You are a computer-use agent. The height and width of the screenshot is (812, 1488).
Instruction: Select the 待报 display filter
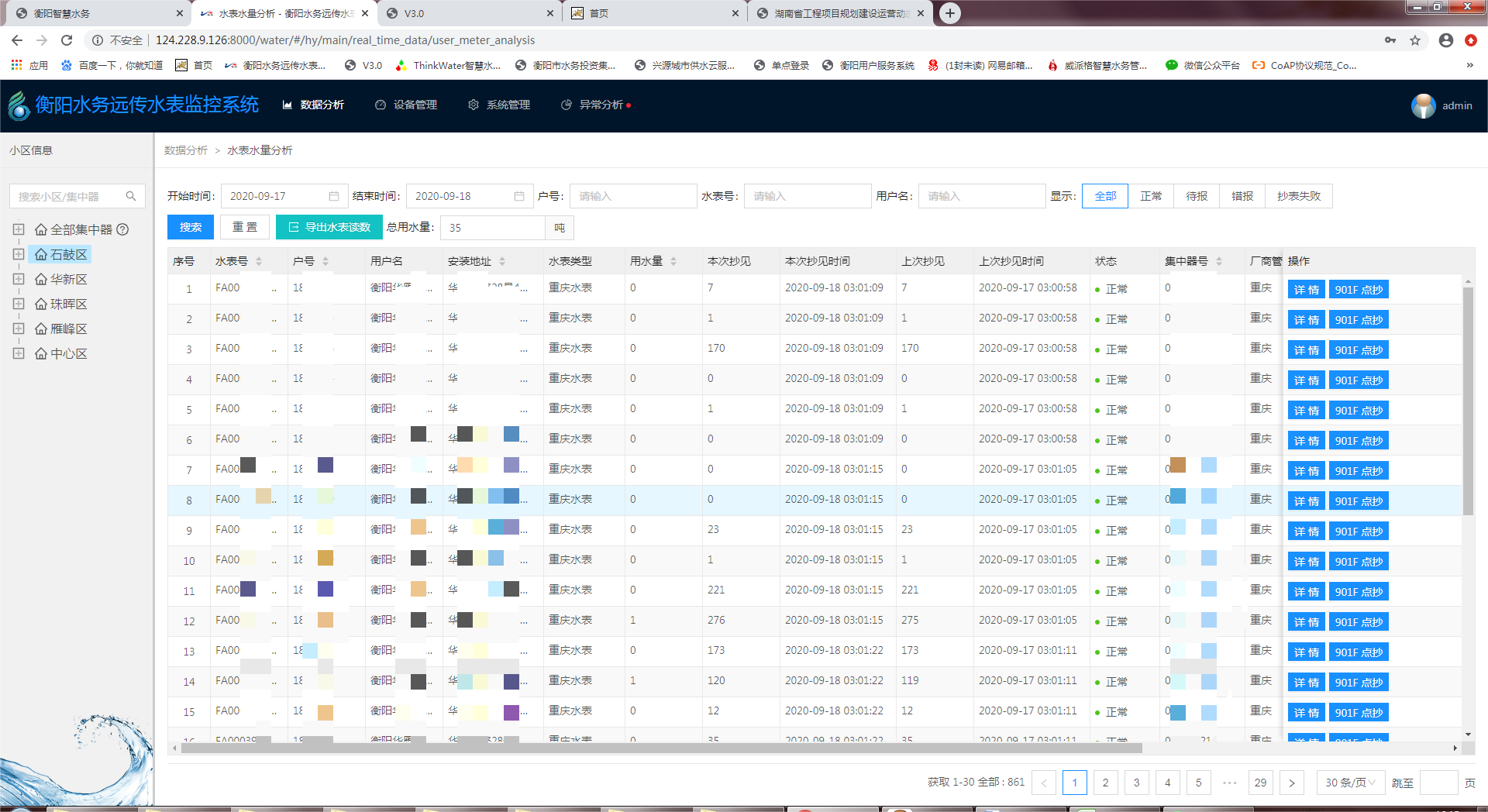1197,196
